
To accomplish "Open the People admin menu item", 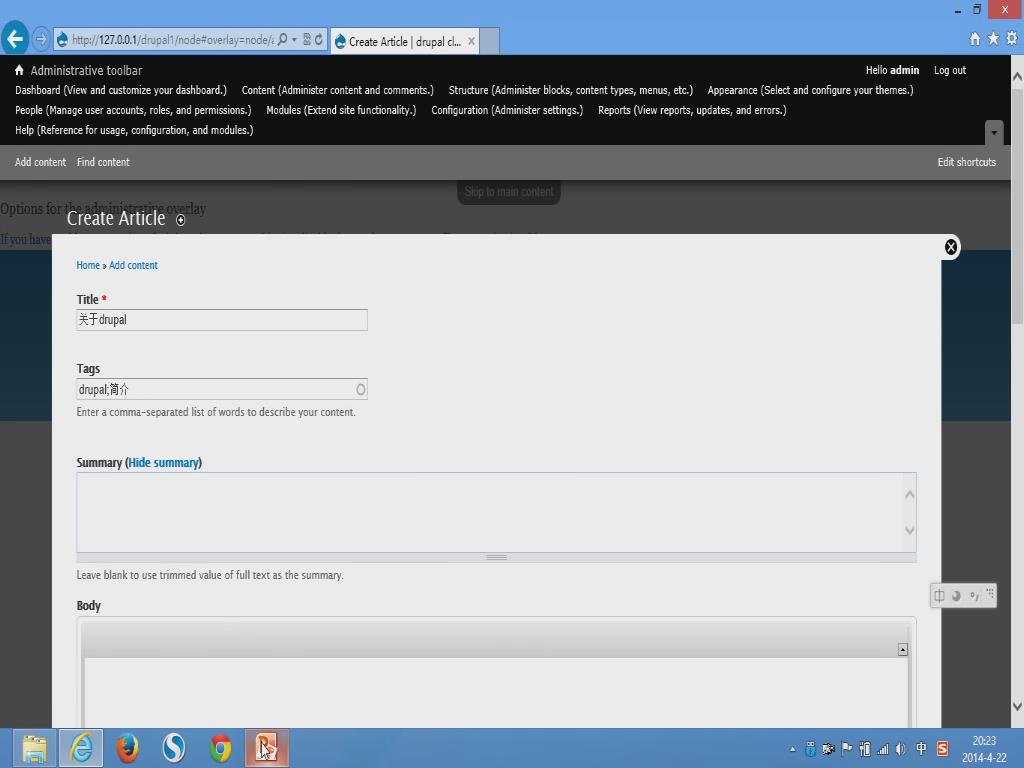I will click(x=133, y=110).
